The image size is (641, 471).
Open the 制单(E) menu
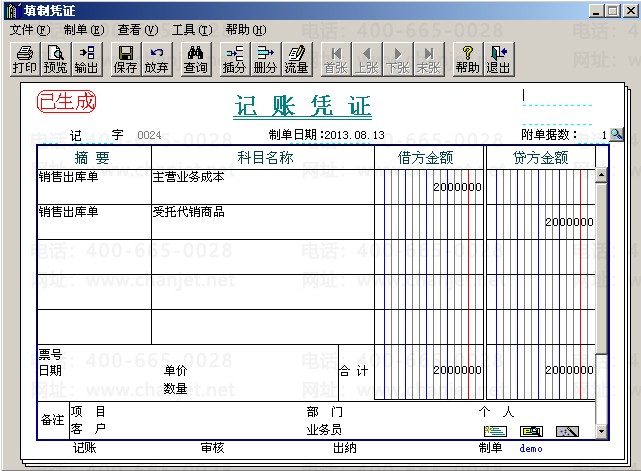[x=84, y=30]
